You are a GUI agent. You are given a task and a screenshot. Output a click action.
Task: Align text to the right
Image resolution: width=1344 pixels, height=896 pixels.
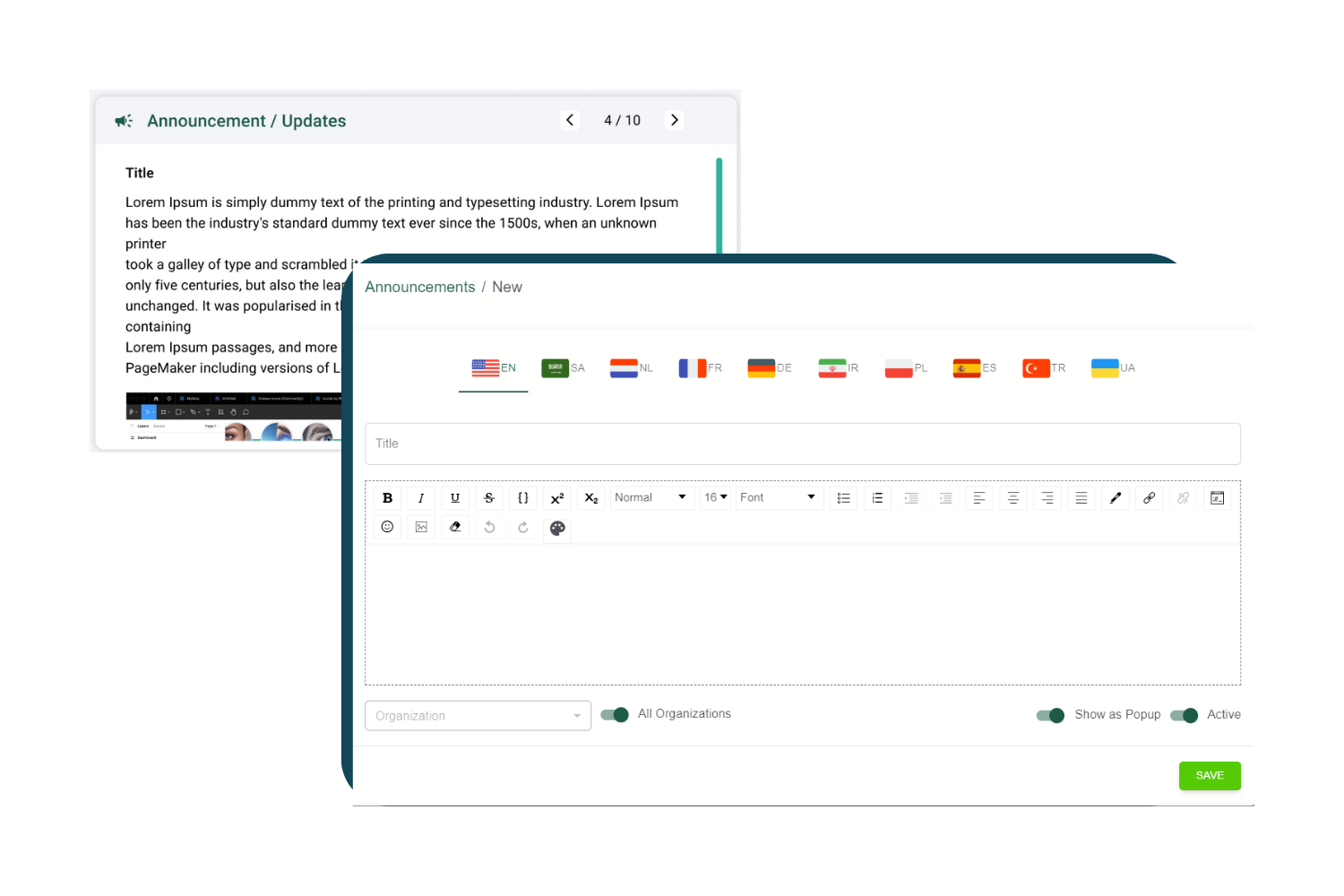click(x=1047, y=498)
